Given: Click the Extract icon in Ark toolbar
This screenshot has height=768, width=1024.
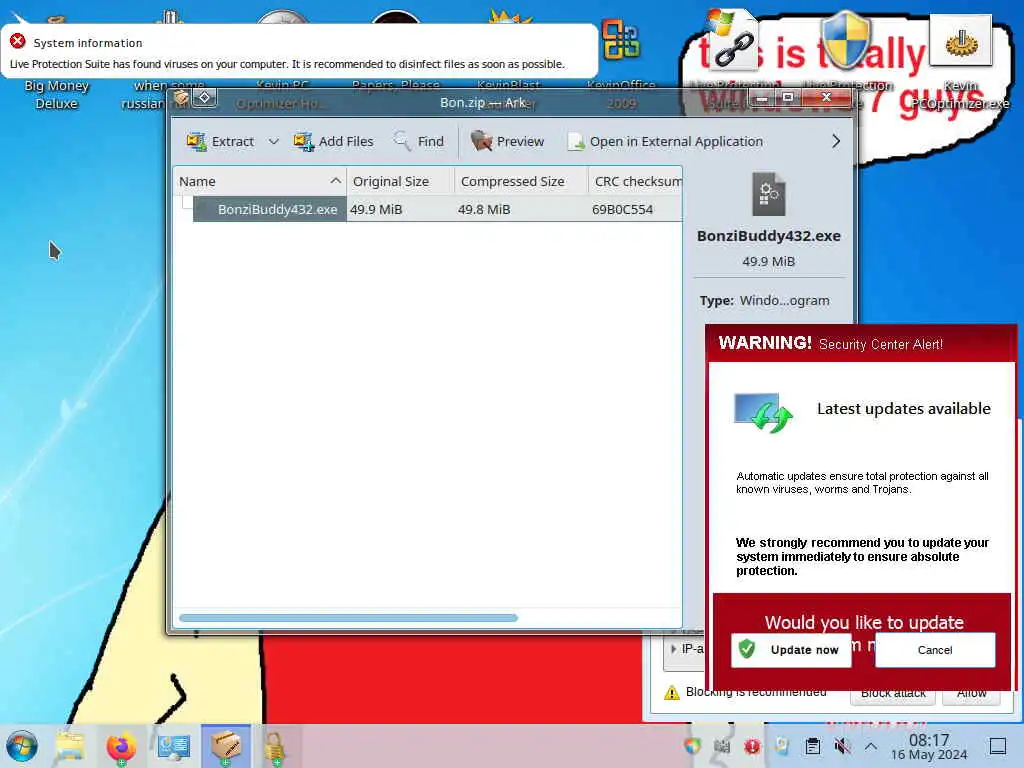Looking at the screenshot, I should pyautogui.click(x=196, y=141).
